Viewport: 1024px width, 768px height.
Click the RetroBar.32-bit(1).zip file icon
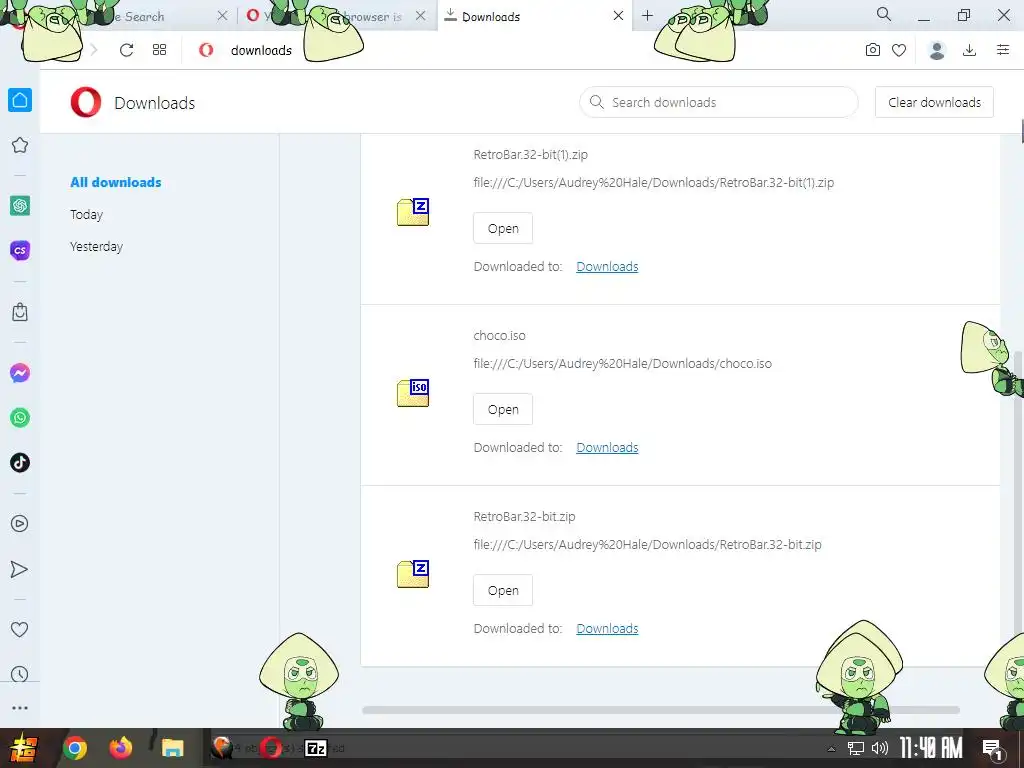(413, 212)
